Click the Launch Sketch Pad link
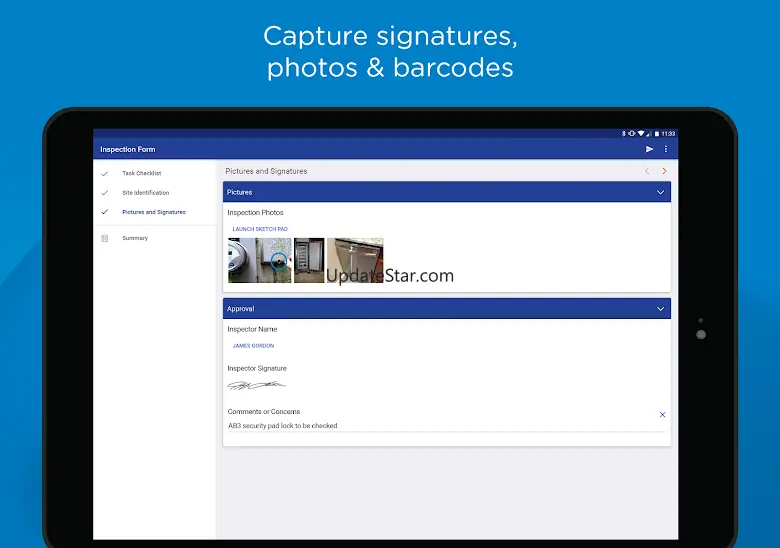The height and width of the screenshot is (548, 780). [x=260, y=229]
